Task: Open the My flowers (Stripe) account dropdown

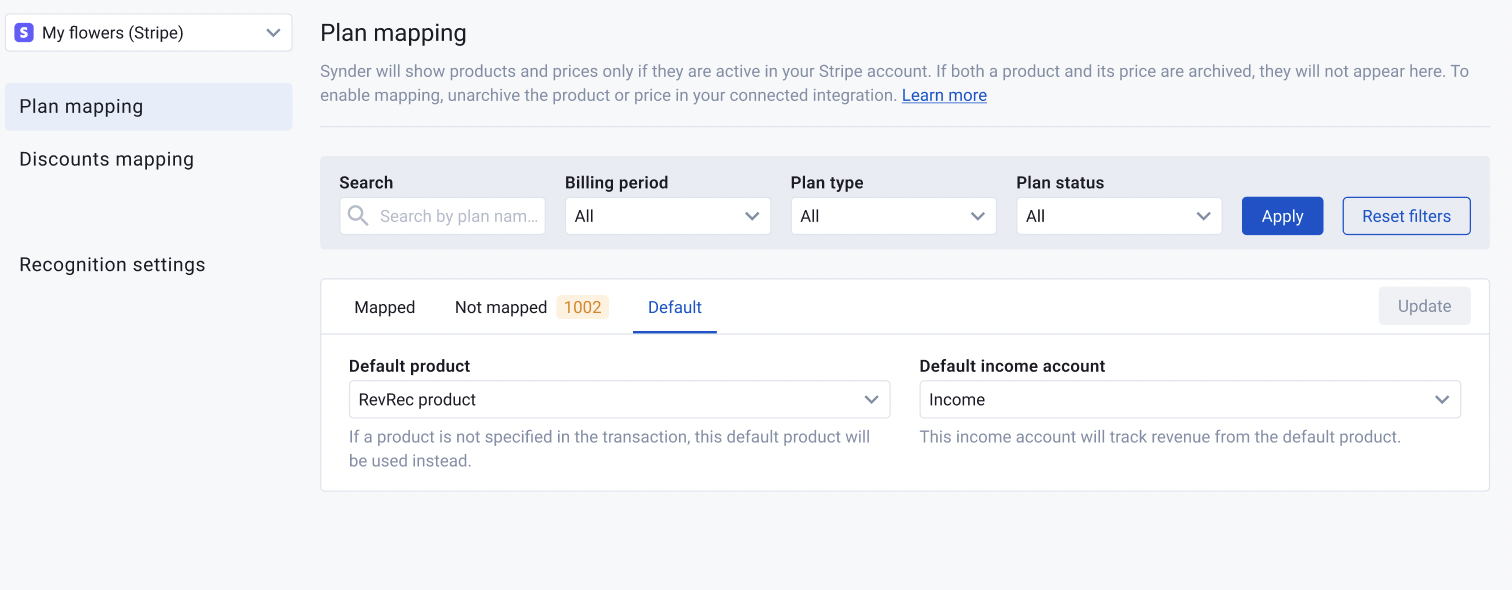Action: (x=149, y=33)
